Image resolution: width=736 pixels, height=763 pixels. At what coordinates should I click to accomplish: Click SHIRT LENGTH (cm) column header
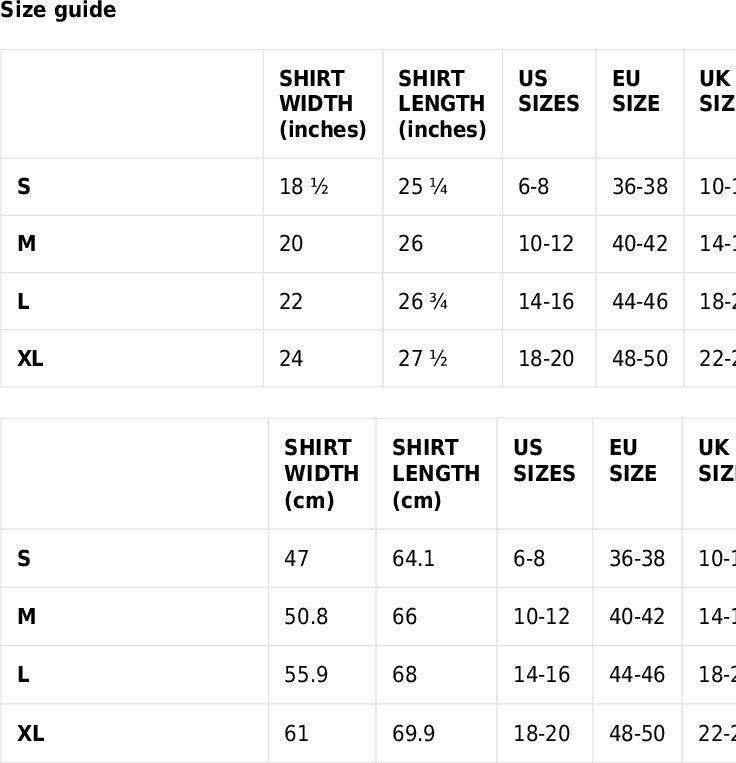pos(436,473)
